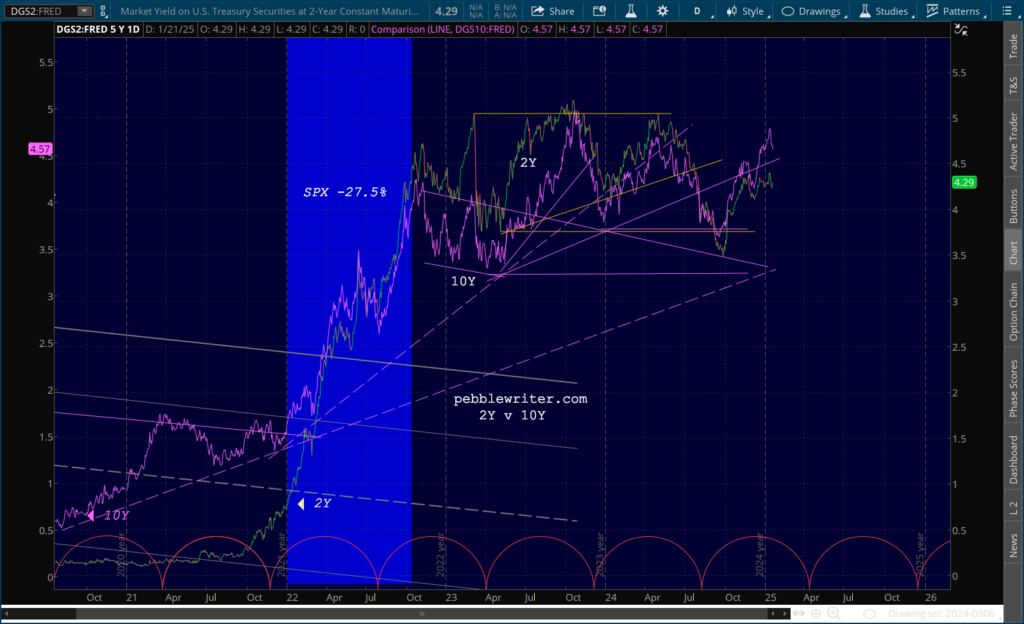Screen dimensions: 1024x624
Task: Click the 26 date label on time axis
Action: (x=931, y=597)
